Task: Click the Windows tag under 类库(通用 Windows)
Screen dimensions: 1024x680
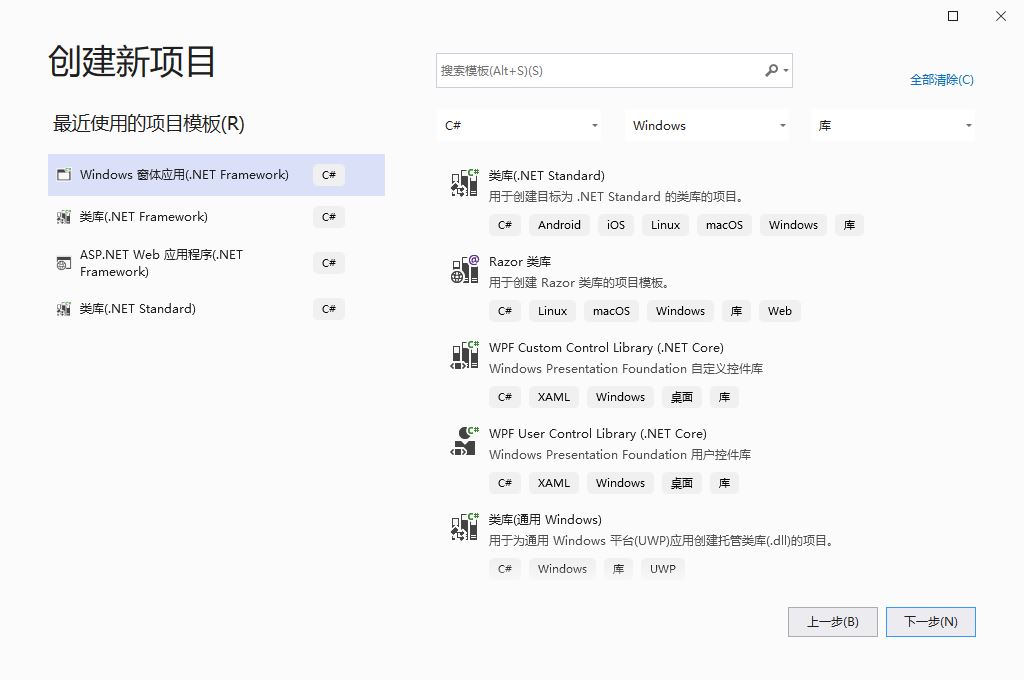Action: 562,569
